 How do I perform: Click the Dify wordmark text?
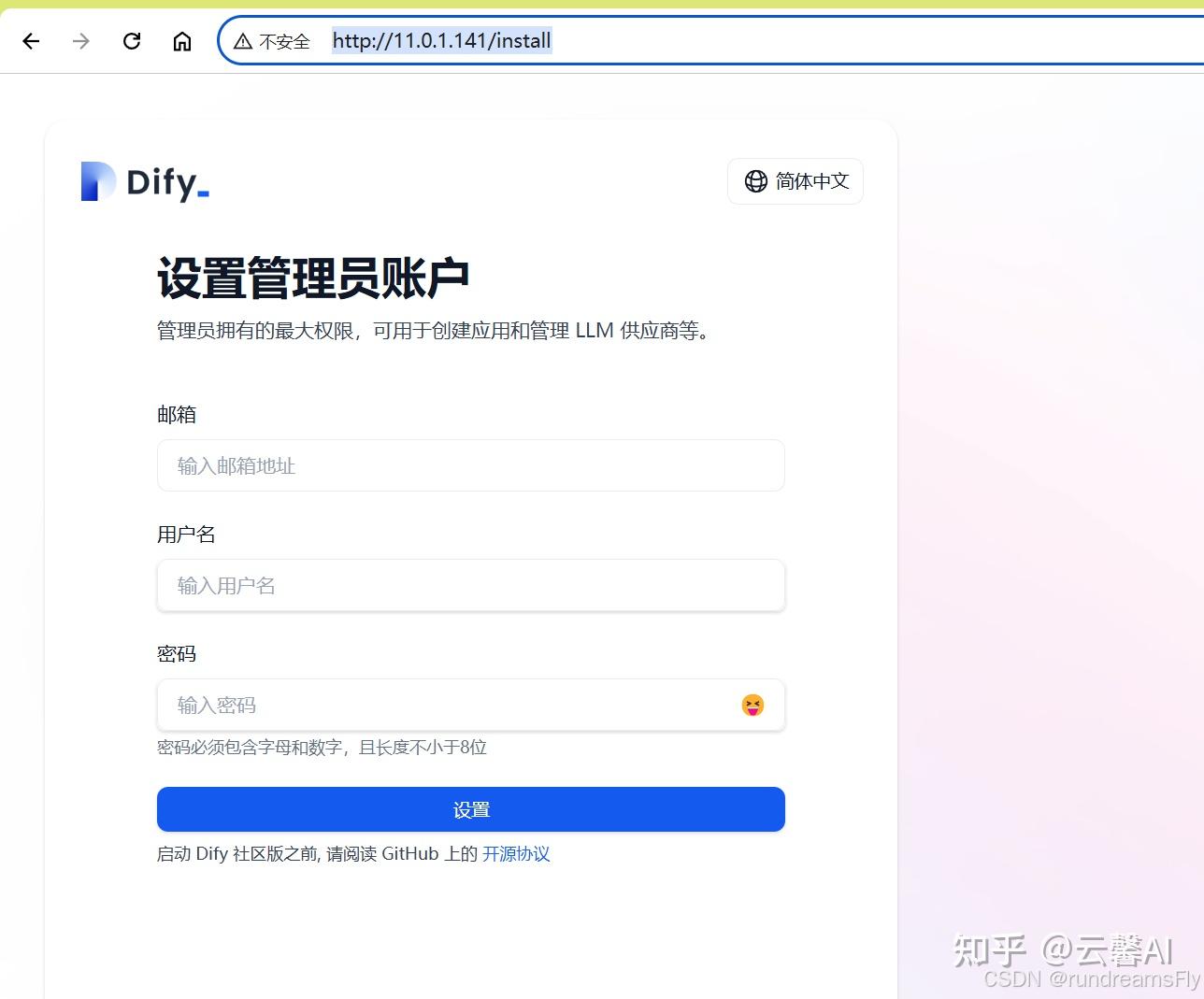tap(161, 181)
